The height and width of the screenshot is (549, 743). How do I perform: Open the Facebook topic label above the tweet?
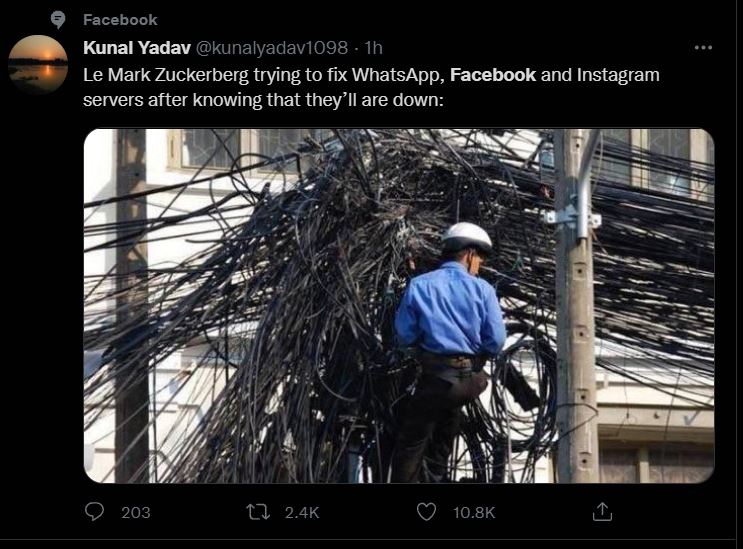tap(120, 20)
